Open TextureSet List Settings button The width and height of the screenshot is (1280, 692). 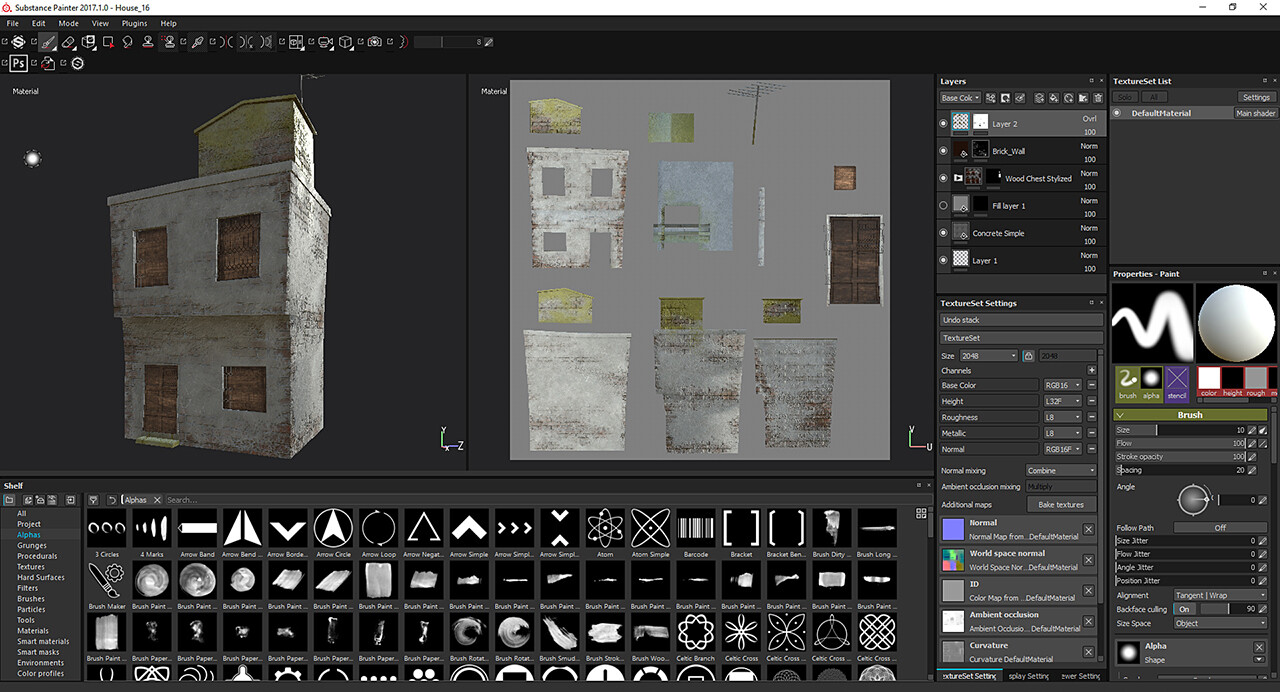pos(1255,97)
